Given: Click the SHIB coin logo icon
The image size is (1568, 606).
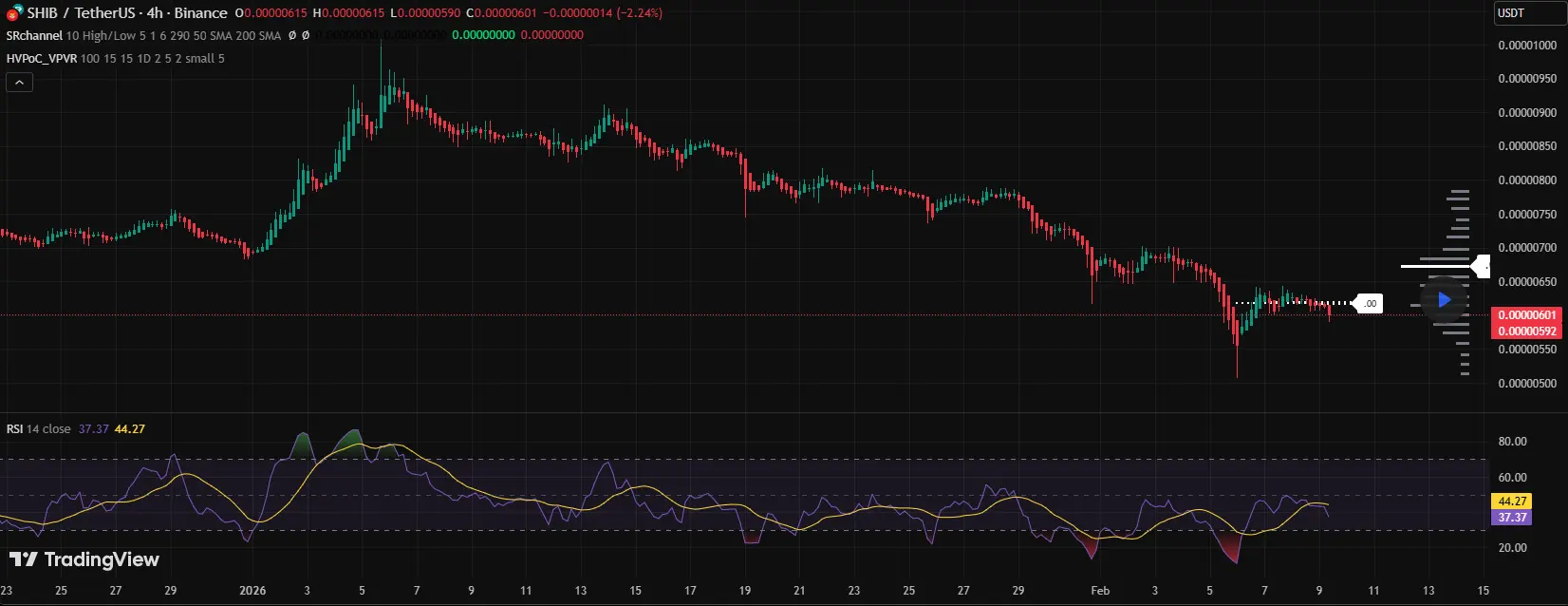Looking at the screenshot, I should pos(13,12).
